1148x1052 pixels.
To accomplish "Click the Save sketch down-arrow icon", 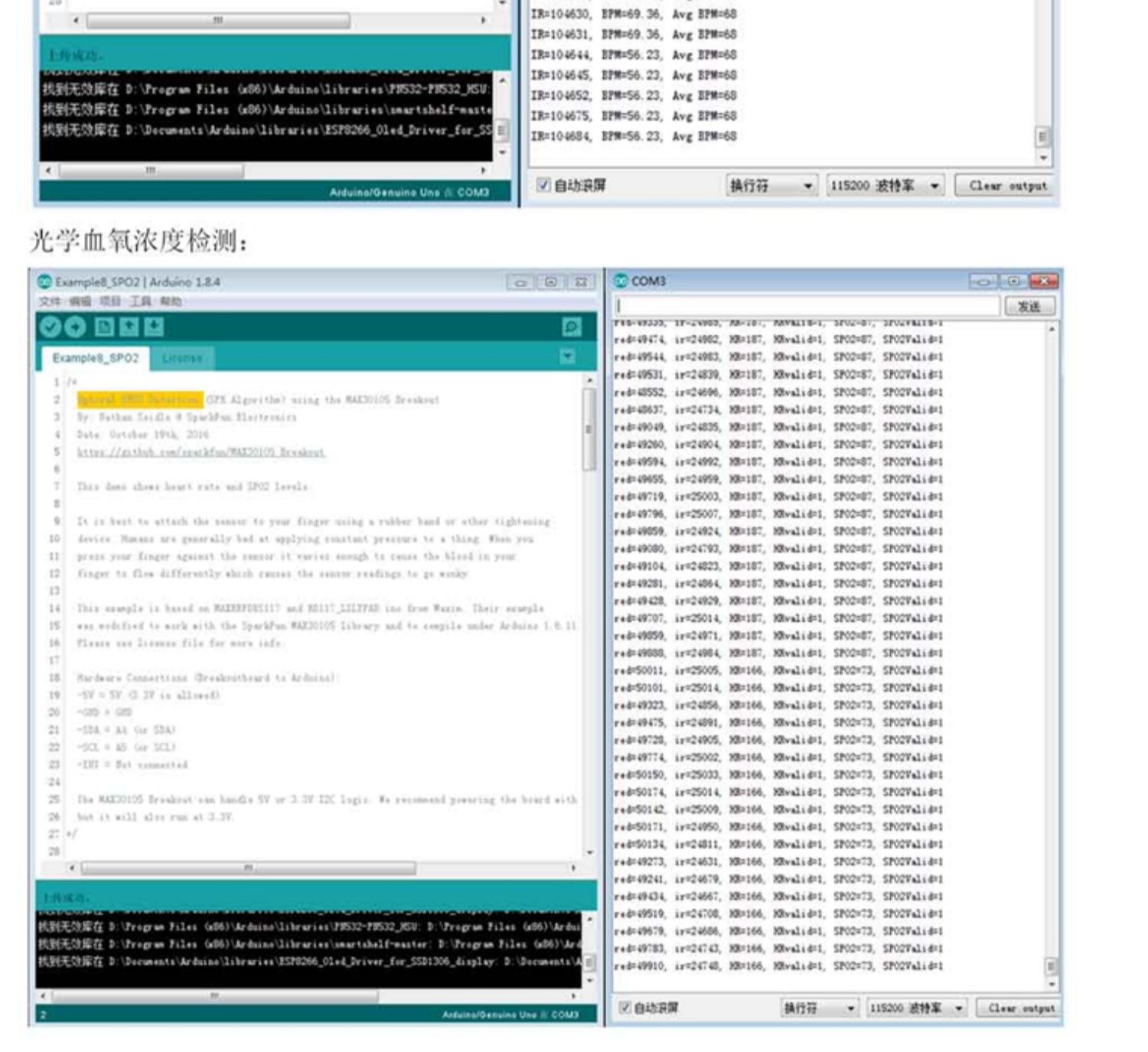I will click(155, 327).
